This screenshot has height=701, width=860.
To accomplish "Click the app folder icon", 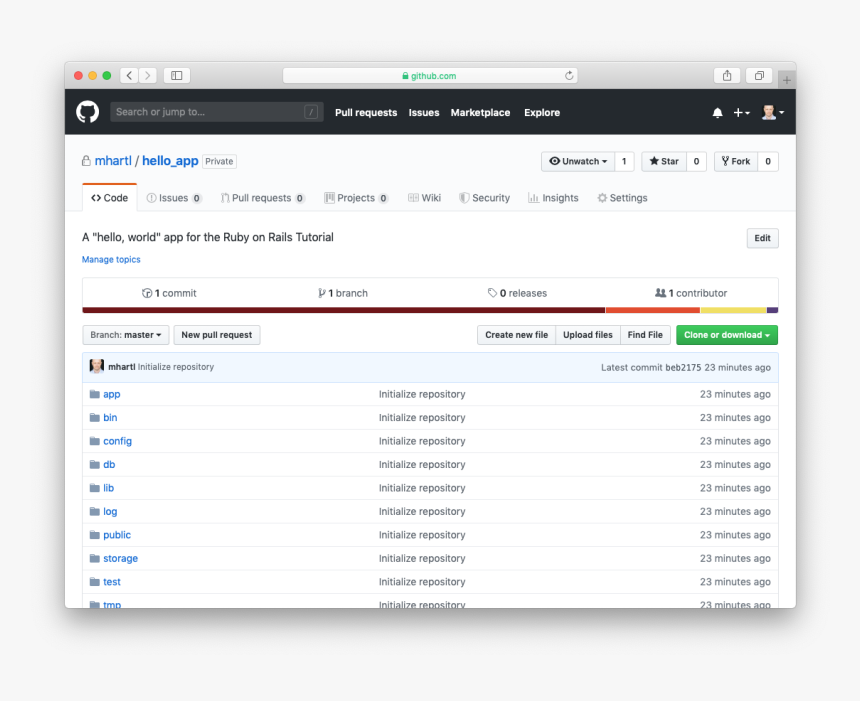I will click(x=95, y=394).
